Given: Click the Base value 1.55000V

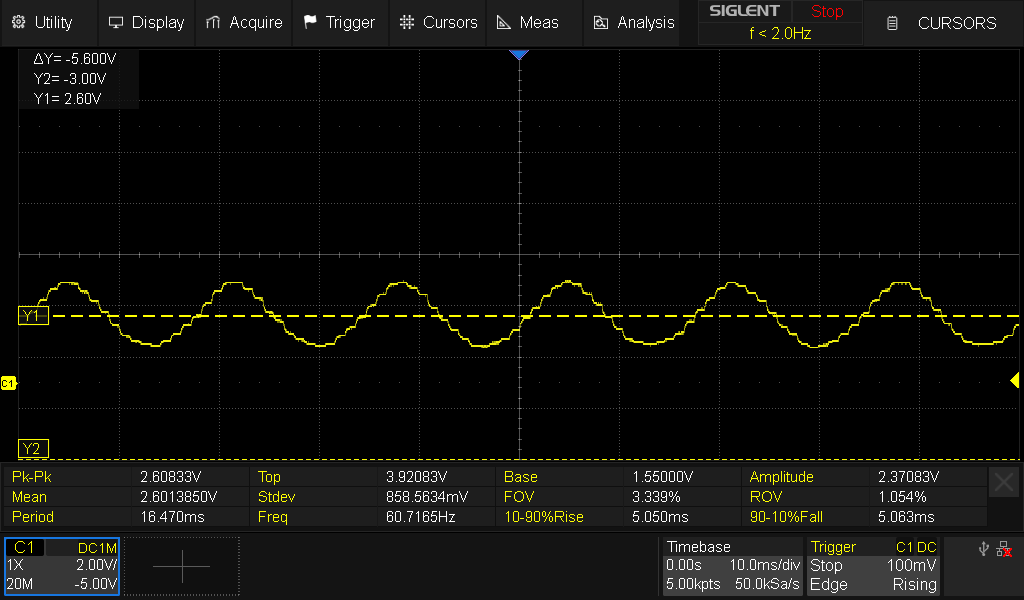Looking at the screenshot, I should pyautogui.click(x=663, y=477).
